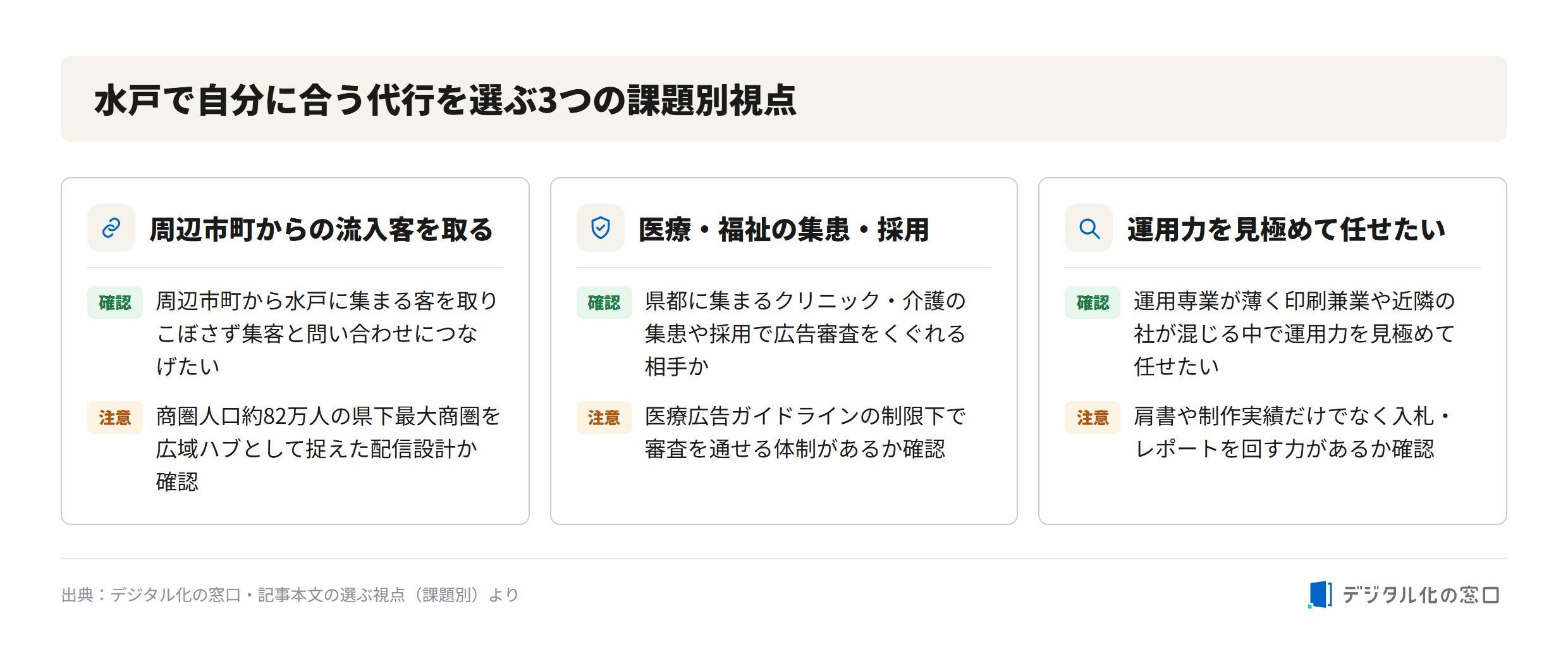
Task: Click the blue デジタル化の窓口 logo icon
Action: pos(1320,595)
